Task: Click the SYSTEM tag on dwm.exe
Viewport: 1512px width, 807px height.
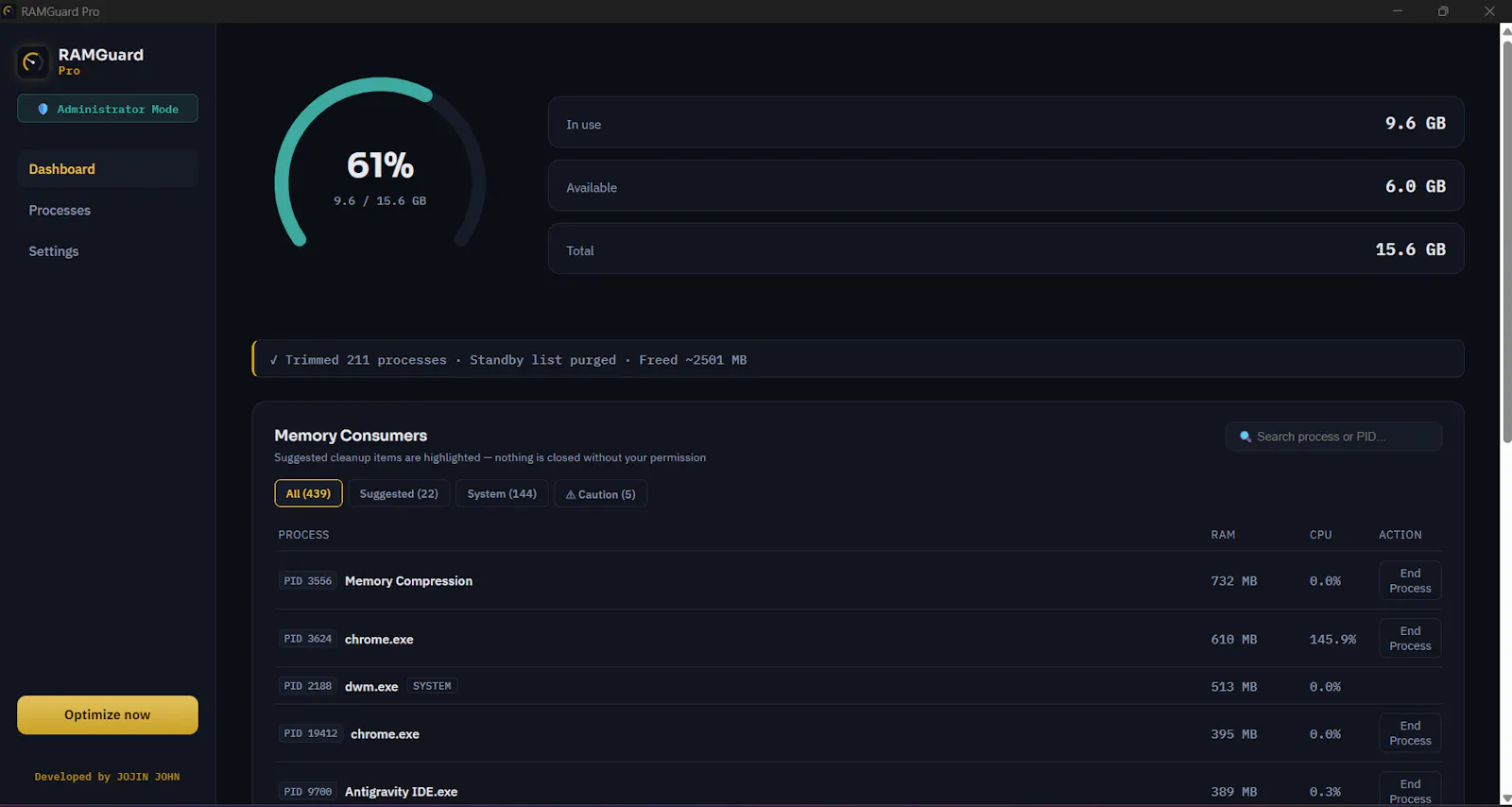Action: tap(432, 686)
